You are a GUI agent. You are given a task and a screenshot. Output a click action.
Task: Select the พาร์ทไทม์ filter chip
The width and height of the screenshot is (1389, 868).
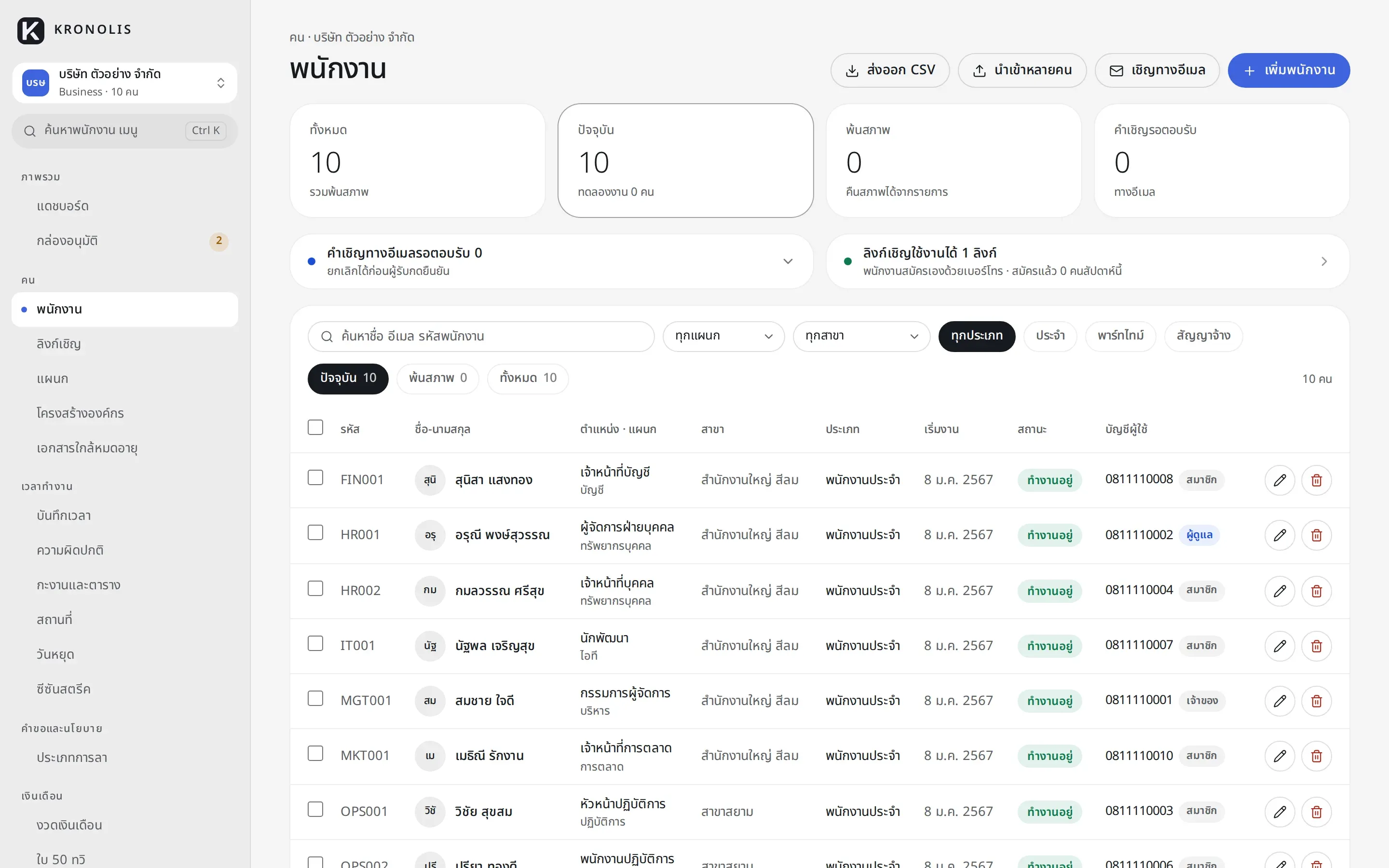coord(1120,337)
